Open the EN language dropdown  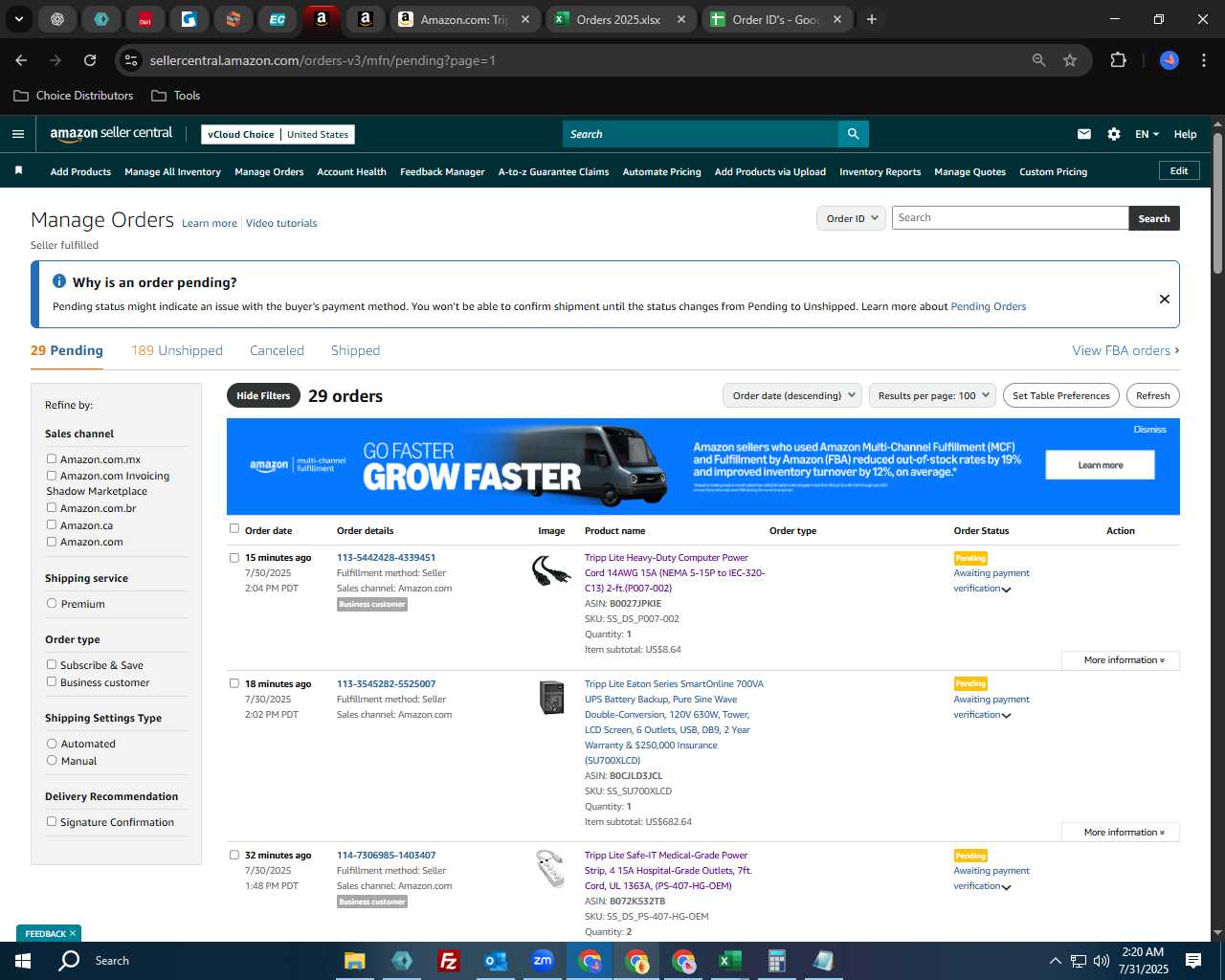(x=1147, y=134)
